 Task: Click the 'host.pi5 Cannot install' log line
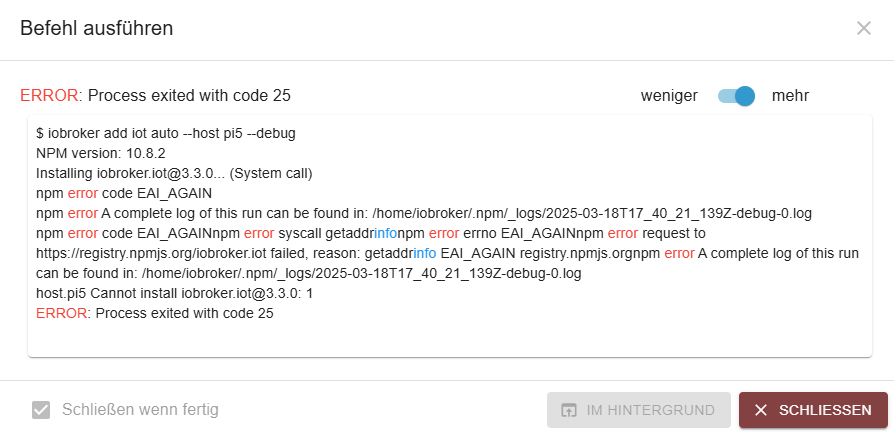pos(174,294)
